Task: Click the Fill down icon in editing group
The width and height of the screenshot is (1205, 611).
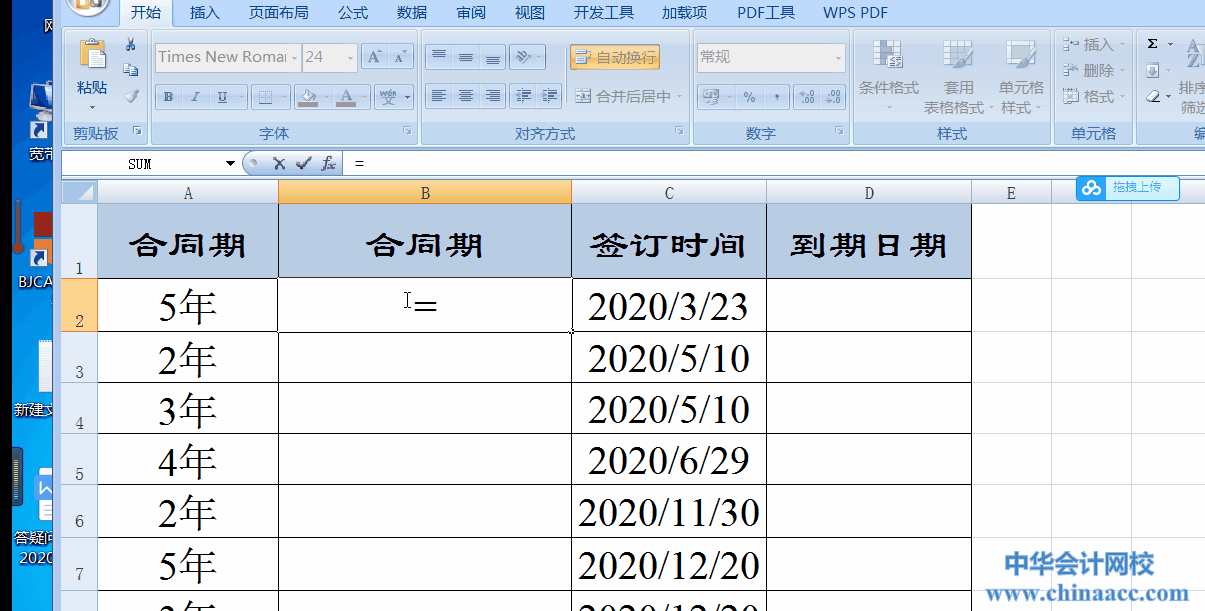Action: point(1152,71)
